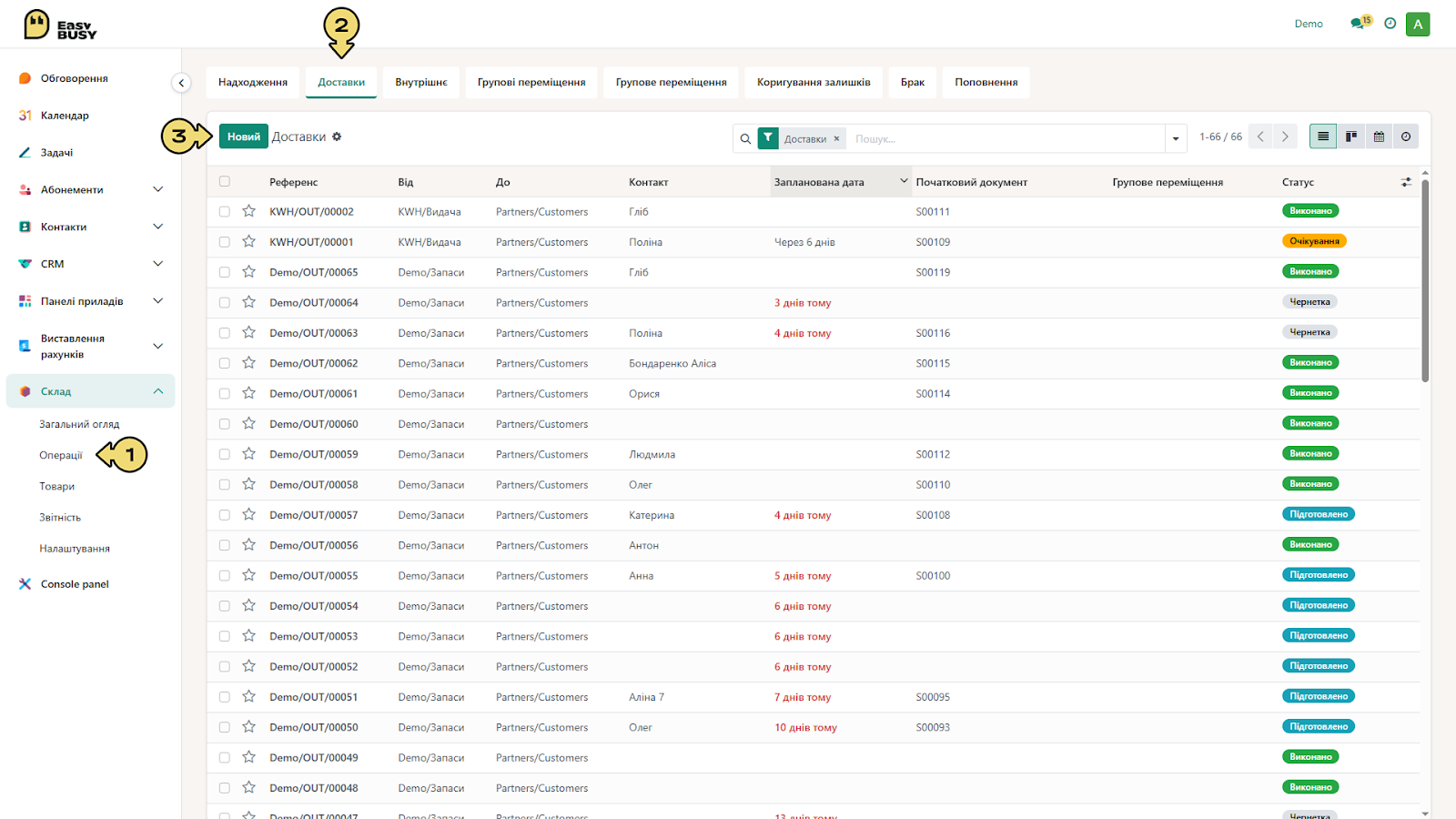The image size is (1456, 819).
Task: Tick the checkbox for Demo/OUT/00056
Action: point(224,545)
